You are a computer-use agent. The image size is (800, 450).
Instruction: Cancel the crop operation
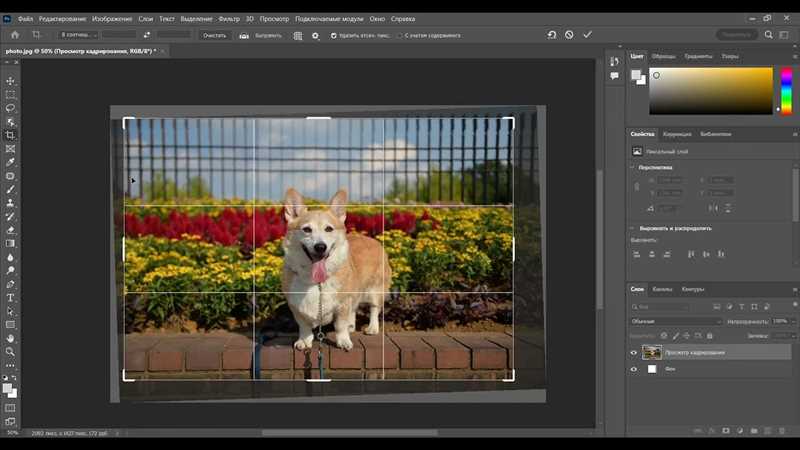[569, 35]
